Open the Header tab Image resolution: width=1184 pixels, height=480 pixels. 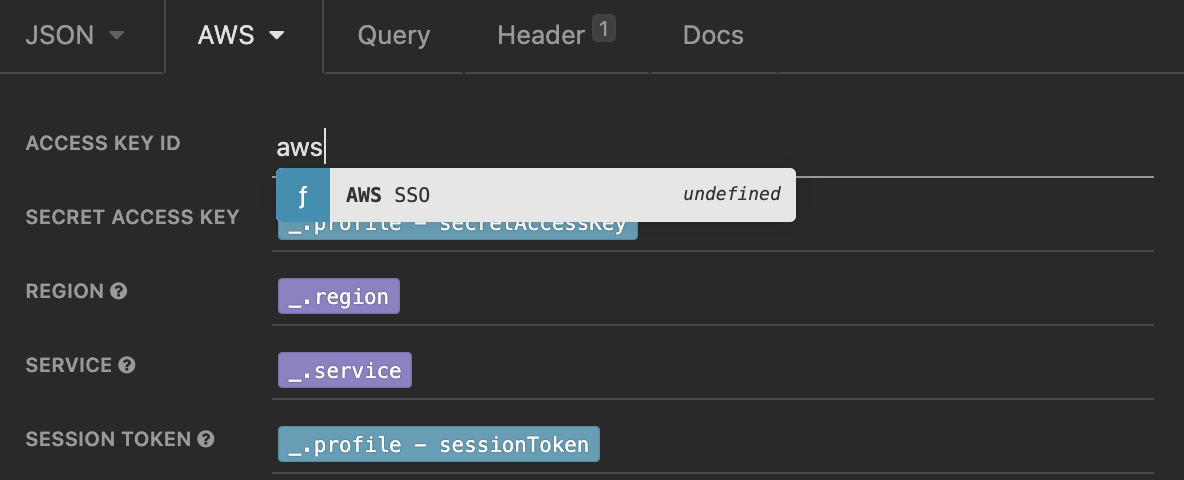(x=540, y=36)
